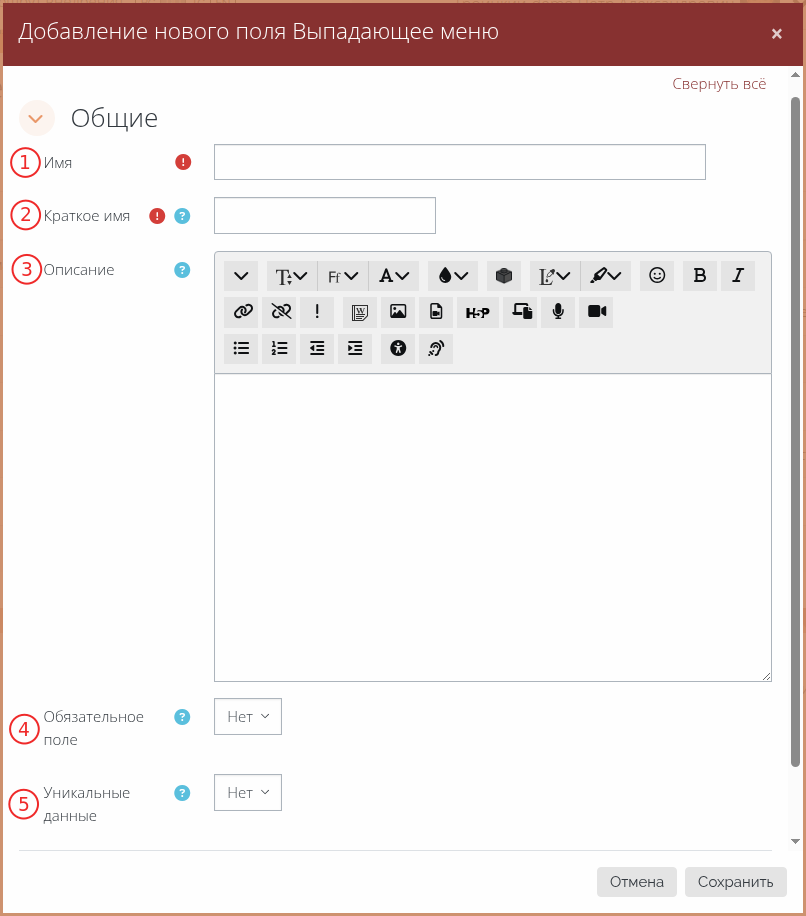Click into the Краткое имя input field

click(x=325, y=215)
